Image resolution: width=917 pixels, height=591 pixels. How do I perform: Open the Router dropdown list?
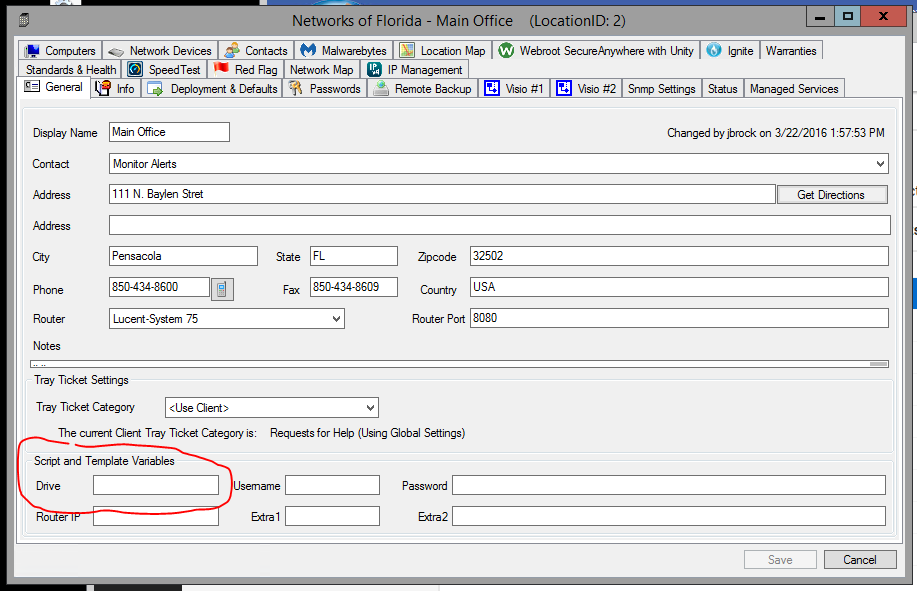[335, 319]
